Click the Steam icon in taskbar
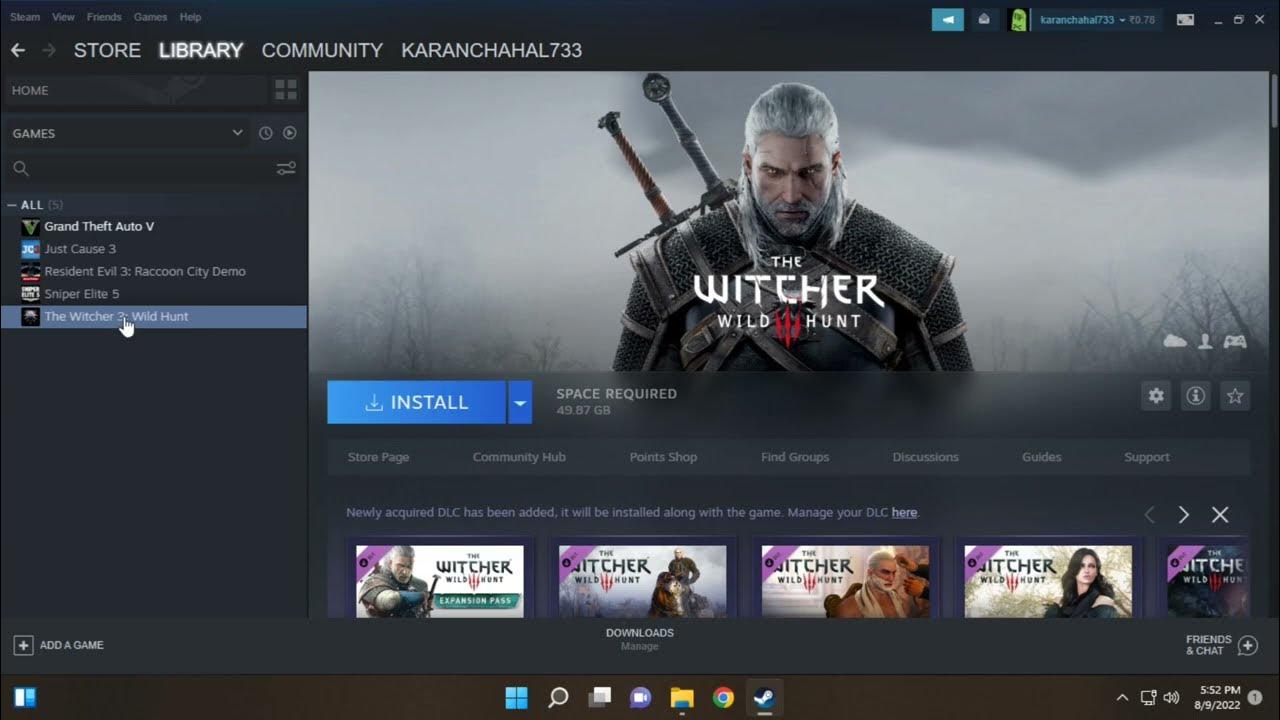Screen dimensions: 1280x720 764,697
